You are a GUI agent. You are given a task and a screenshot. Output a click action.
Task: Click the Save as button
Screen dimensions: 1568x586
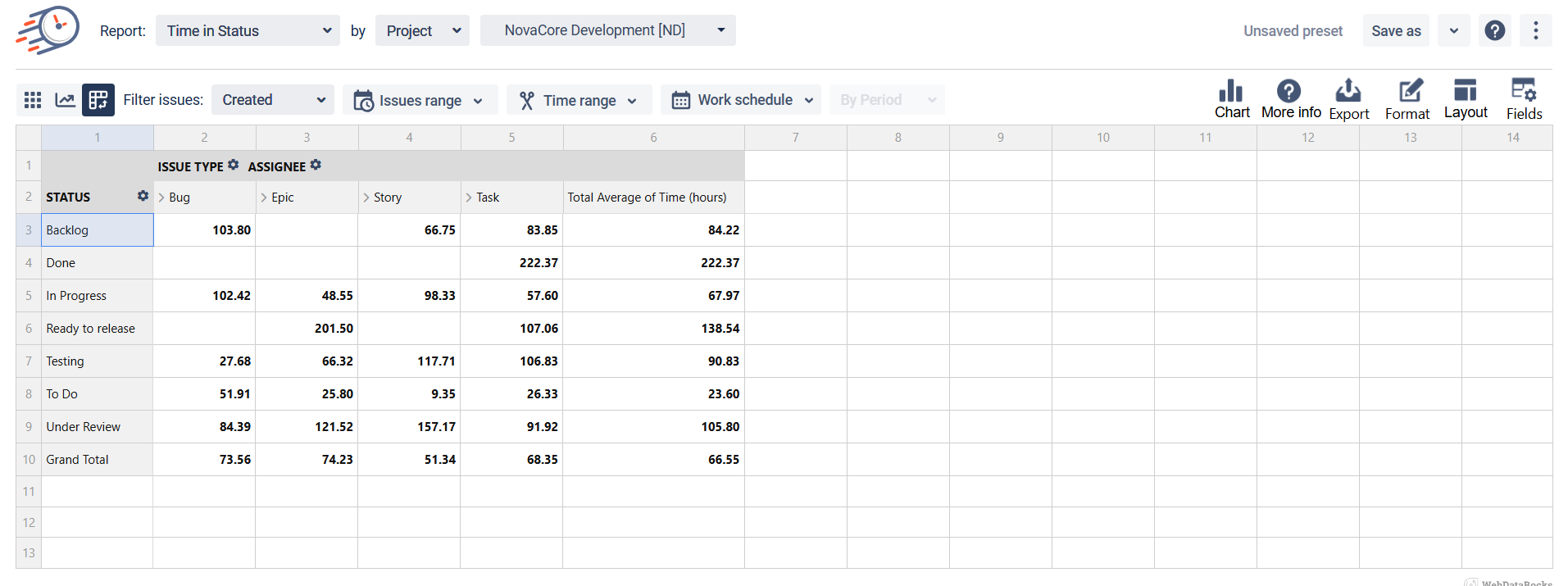tap(1395, 31)
